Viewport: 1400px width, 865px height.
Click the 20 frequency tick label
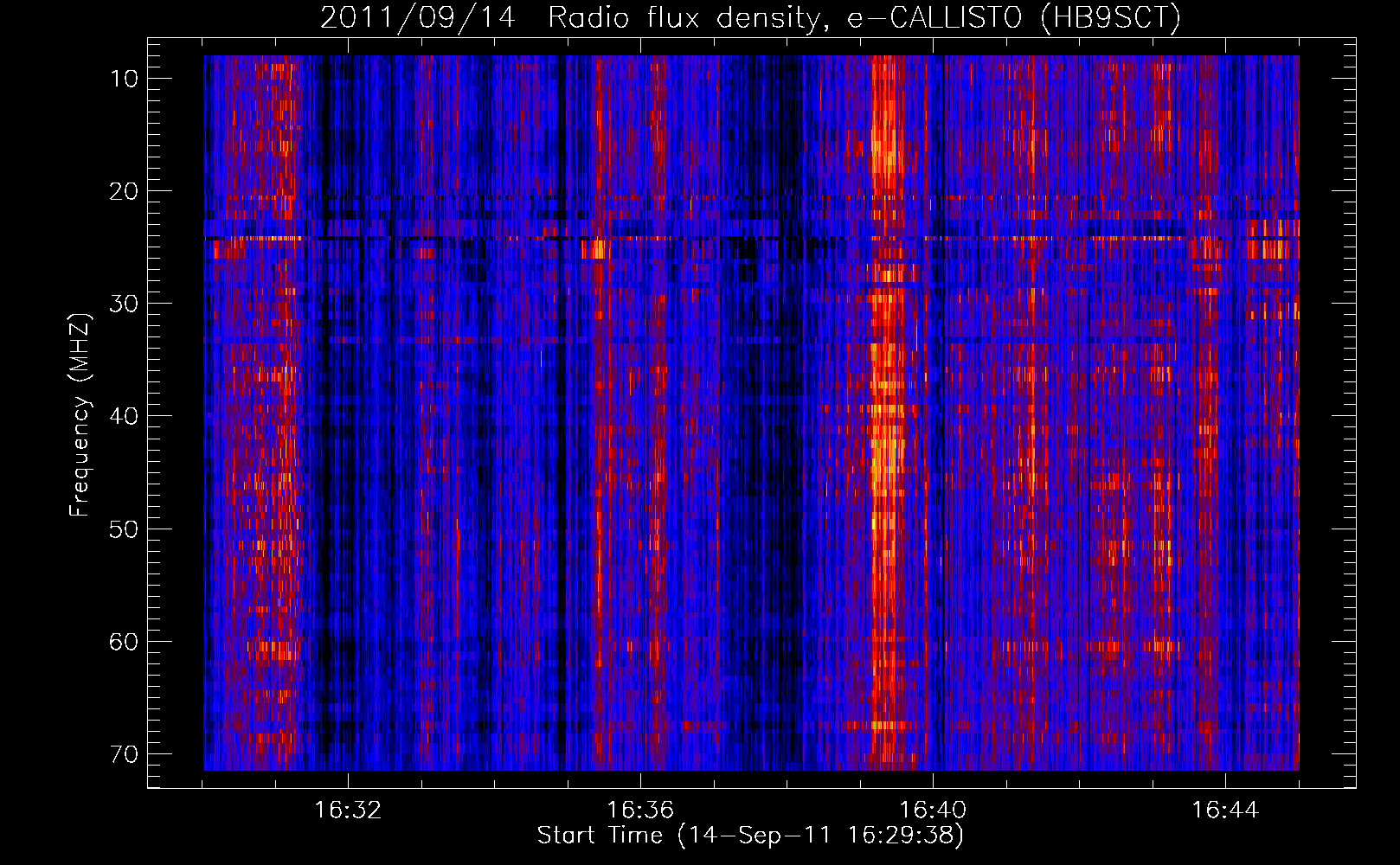pyautogui.click(x=124, y=191)
